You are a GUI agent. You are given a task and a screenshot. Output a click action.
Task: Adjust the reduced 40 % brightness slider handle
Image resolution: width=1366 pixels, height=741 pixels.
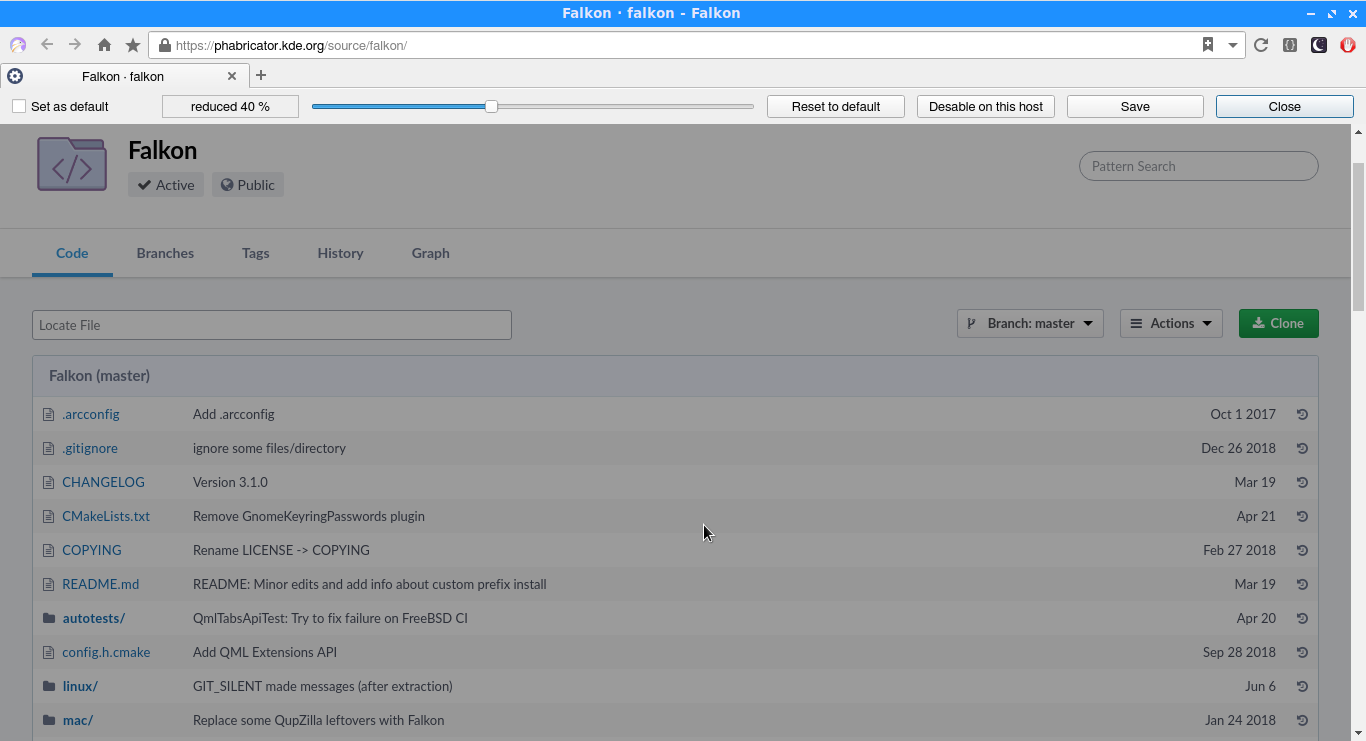point(491,106)
